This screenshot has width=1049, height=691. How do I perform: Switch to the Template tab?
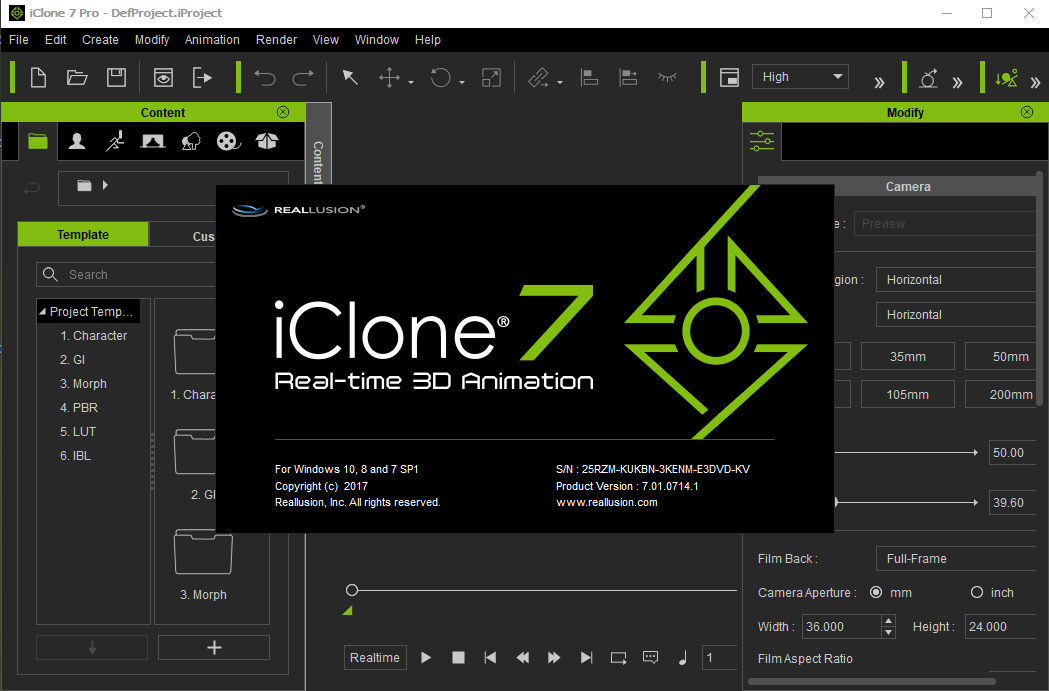pyautogui.click(x=83, y=235)
